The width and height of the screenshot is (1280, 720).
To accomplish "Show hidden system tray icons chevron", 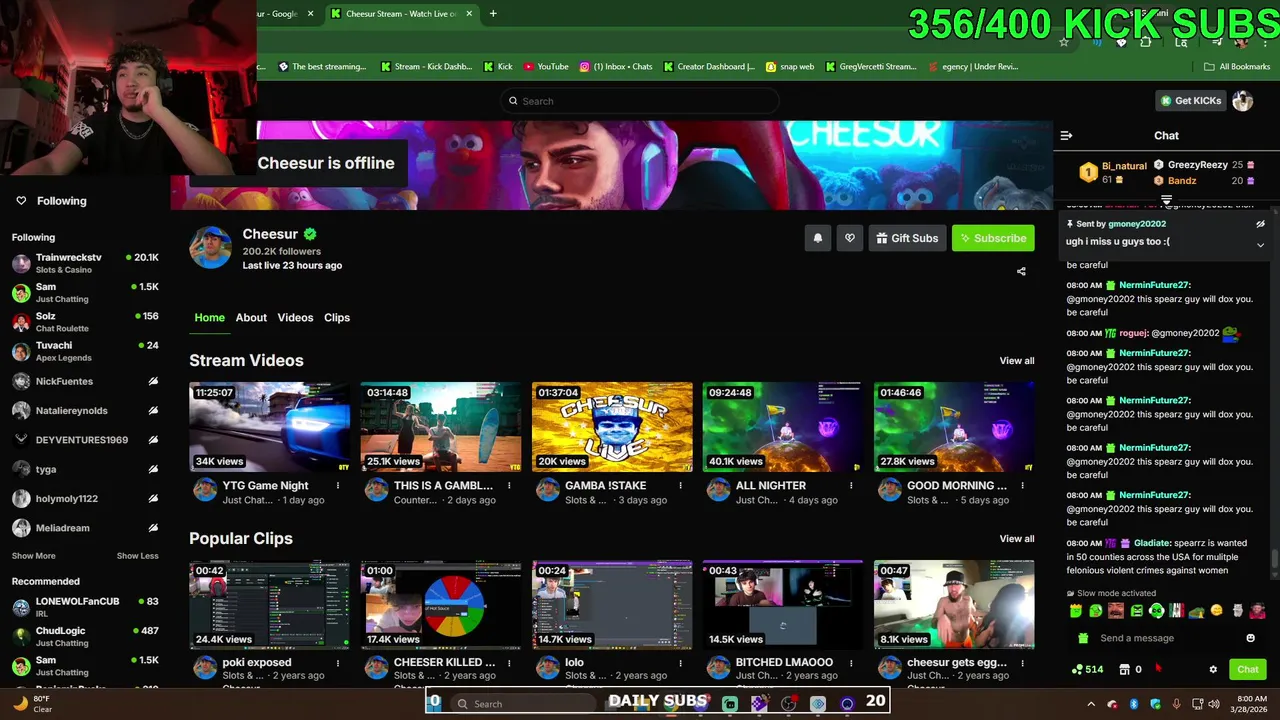I will coord(1090,704).
